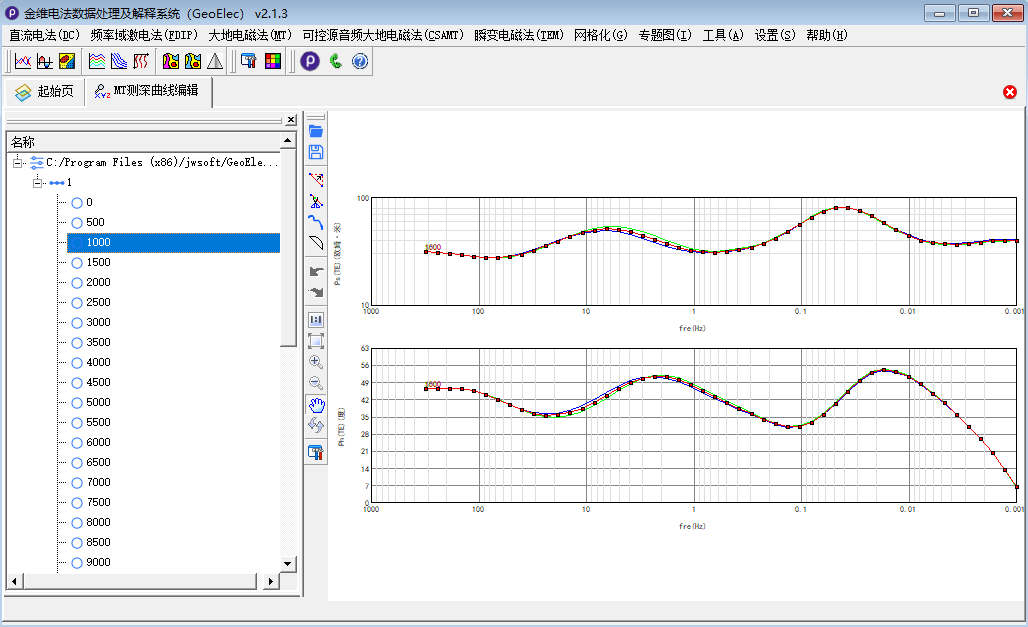Click the purple P logo toolbar icon

click(310, 61)
